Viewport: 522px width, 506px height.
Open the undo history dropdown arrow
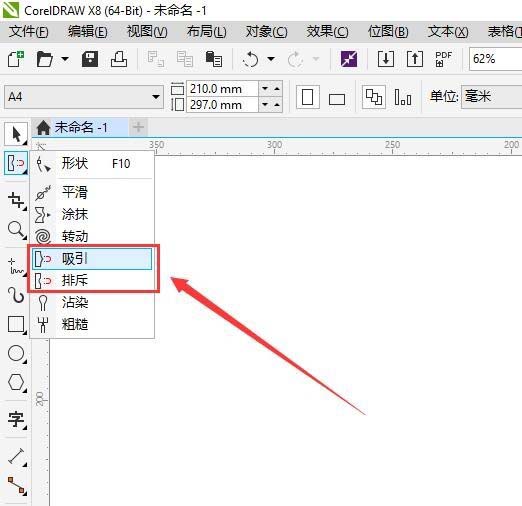tap(271, 59)
